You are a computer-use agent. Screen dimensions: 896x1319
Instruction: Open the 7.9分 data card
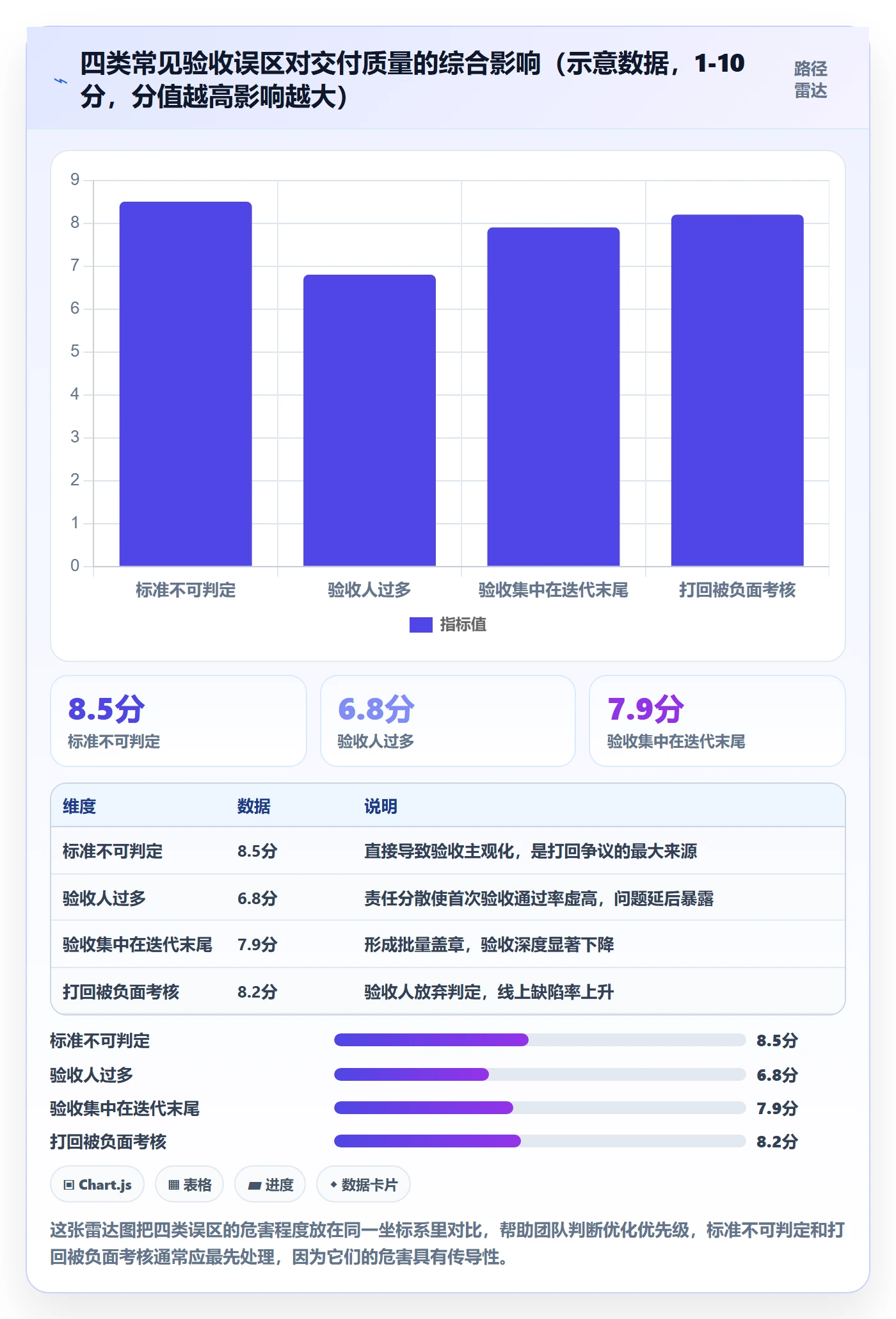coord(717,721)
